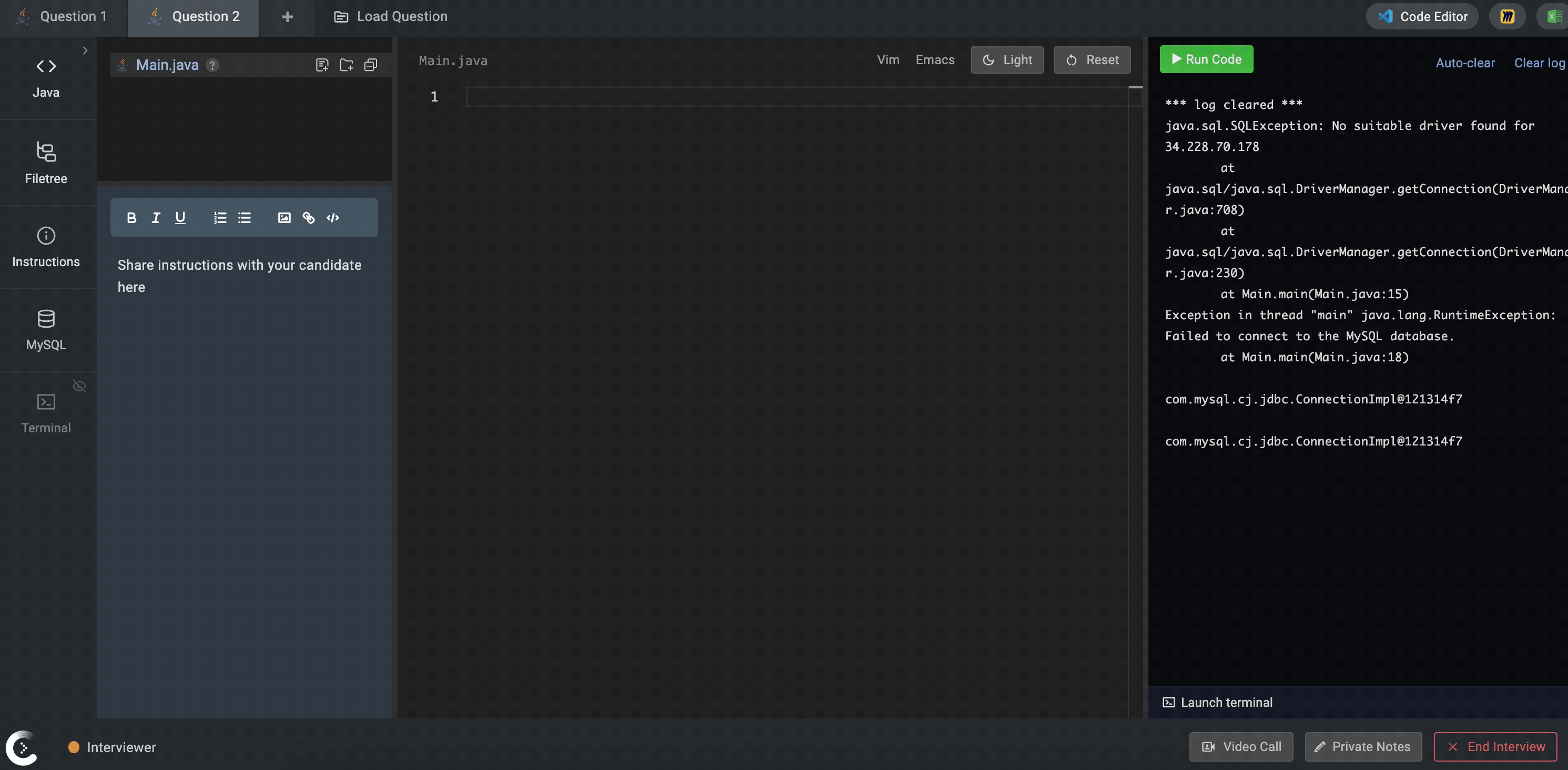Image resolution: width=1568 pixels, height=770 pixels.
Task: Toggle Terminal visibility eye icon
Action: 79,386
